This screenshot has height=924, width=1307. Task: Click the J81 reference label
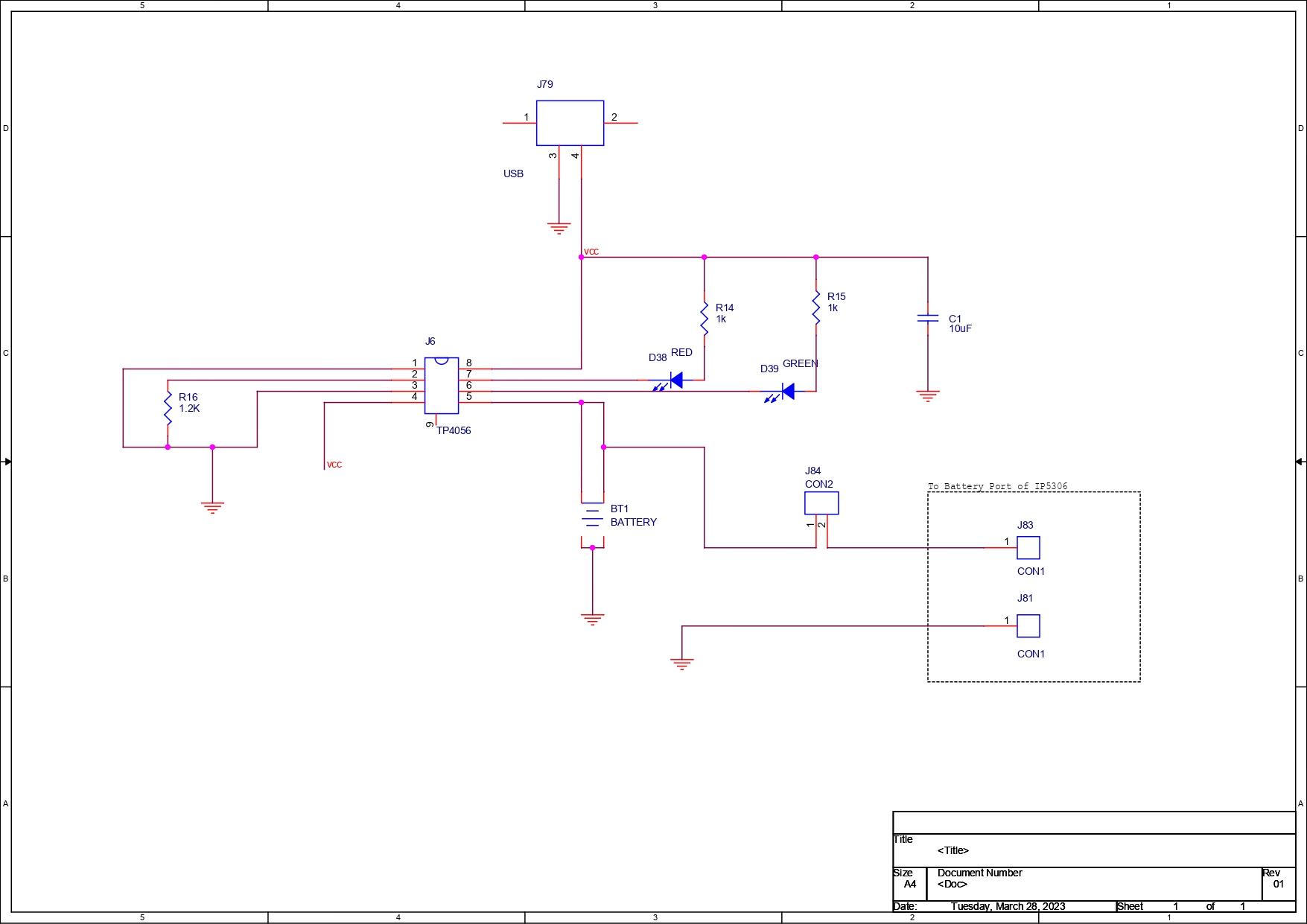coord(1025,598)
